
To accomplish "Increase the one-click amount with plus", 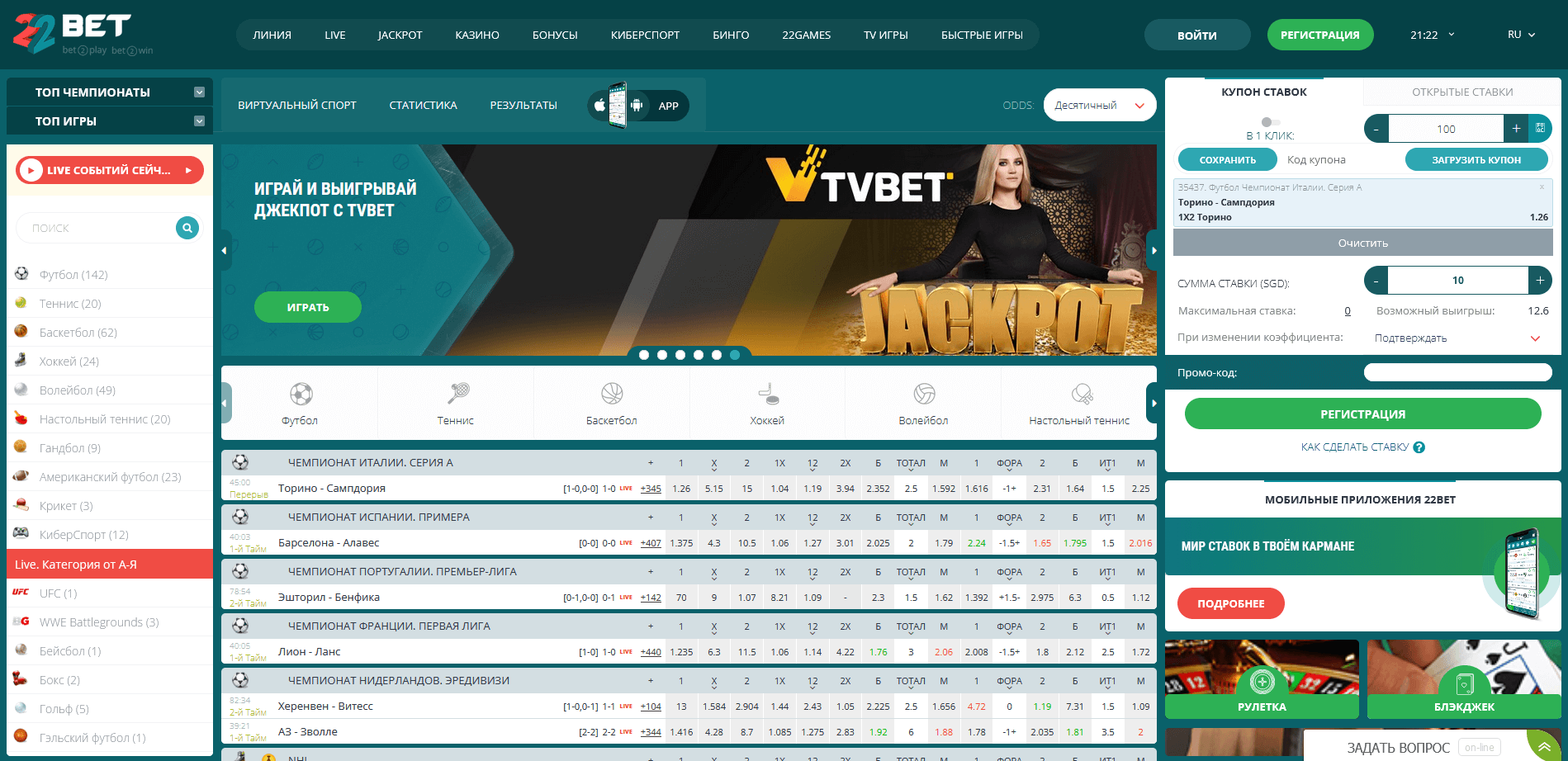I will [x=1516, y=129].
